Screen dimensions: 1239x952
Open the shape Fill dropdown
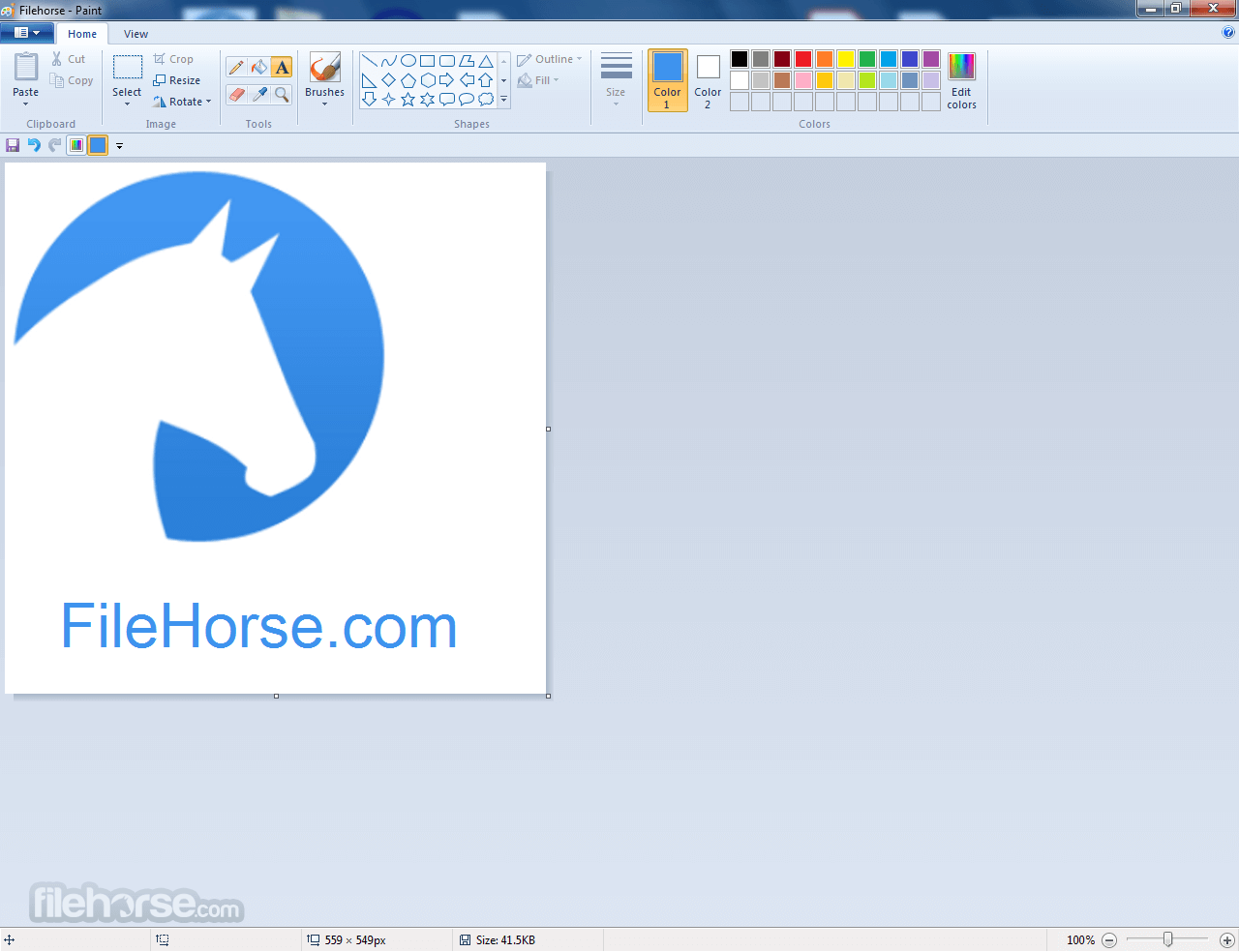tap(538, 80)
